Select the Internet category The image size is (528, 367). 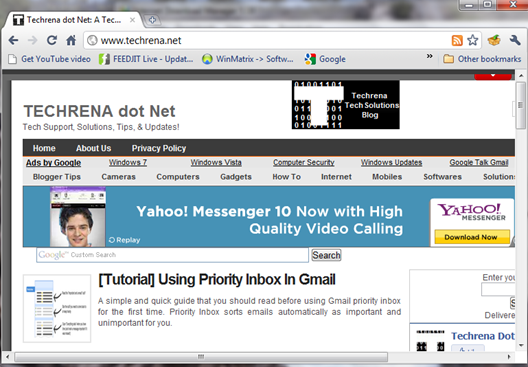pos(336,177)
